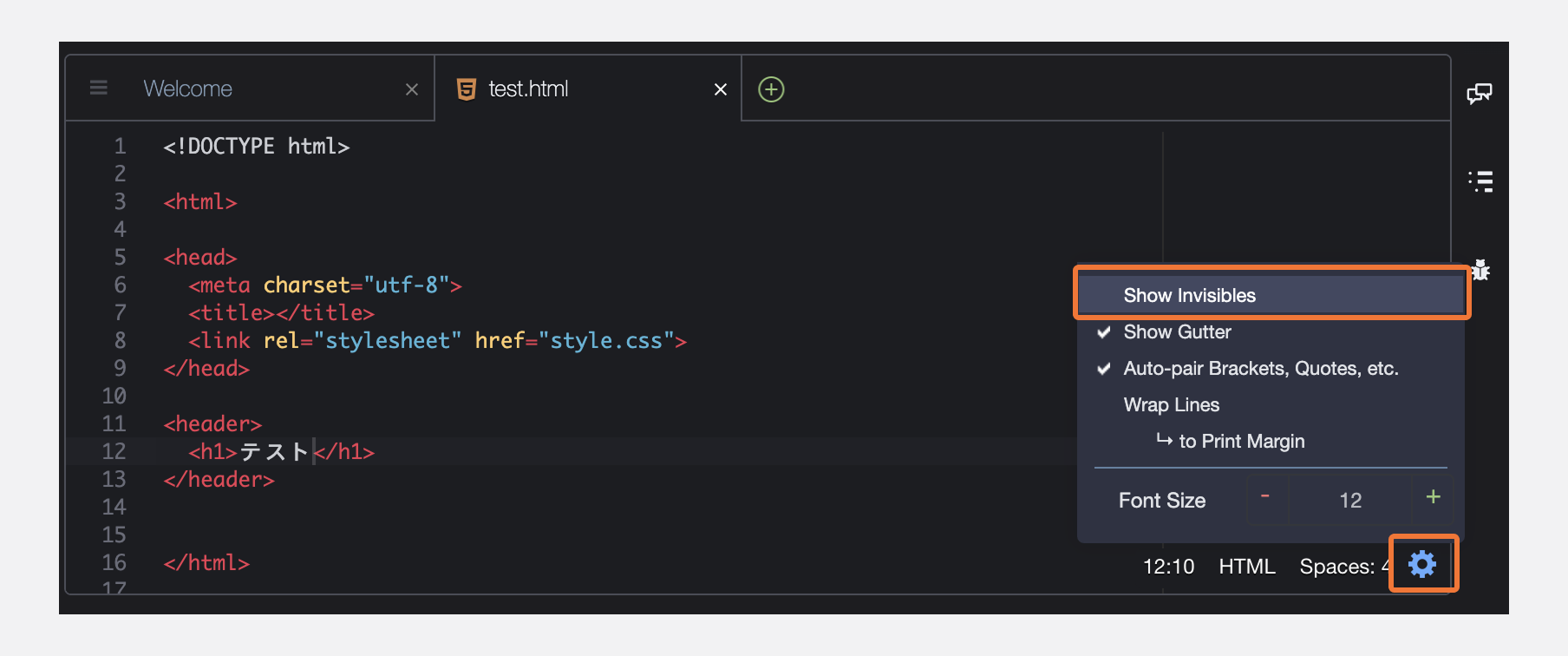Click line number 16 in gutter

[114, 562]
